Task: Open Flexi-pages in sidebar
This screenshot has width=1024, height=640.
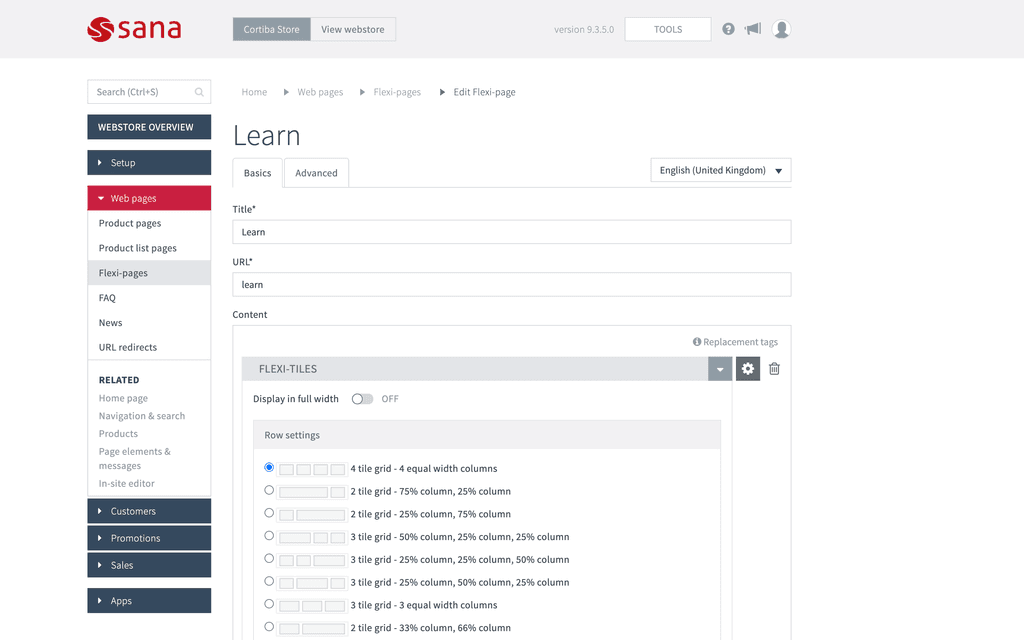Action: [x=149, y=273]
